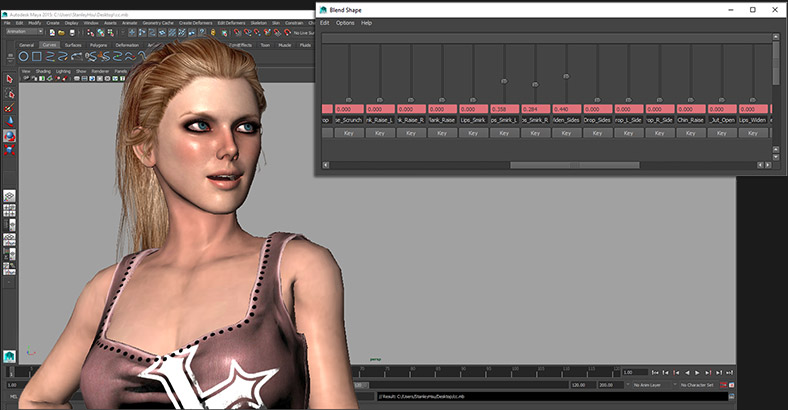
Task: Open the Animation menu set dropdown
Action: 24,32
